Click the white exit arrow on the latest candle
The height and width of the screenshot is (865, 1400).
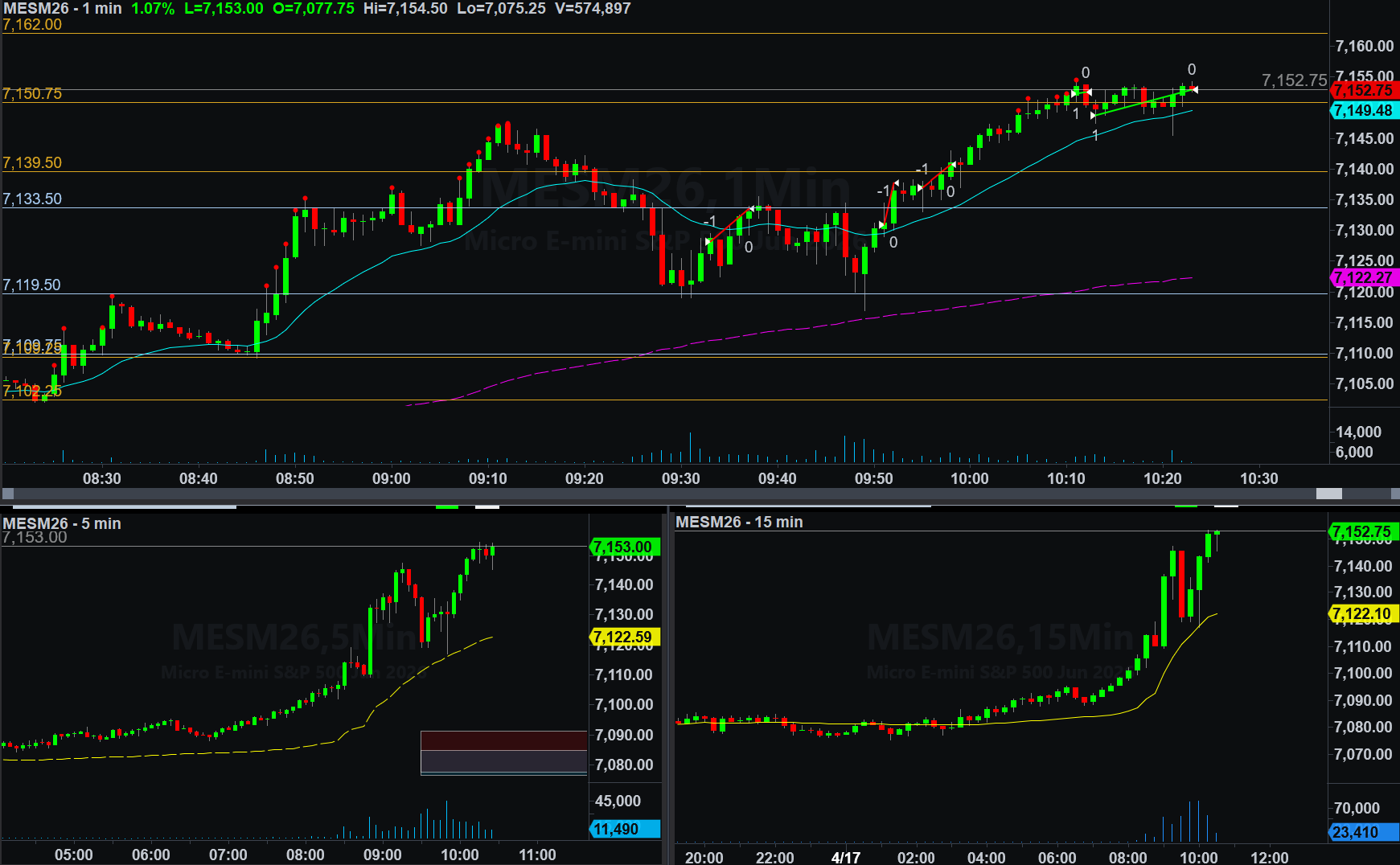(x=1195, y=89)
